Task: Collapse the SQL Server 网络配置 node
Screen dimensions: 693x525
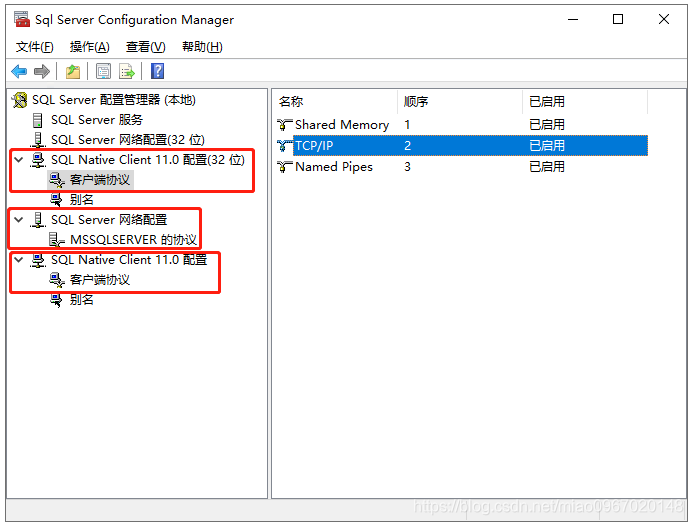Action: [19, 219]
